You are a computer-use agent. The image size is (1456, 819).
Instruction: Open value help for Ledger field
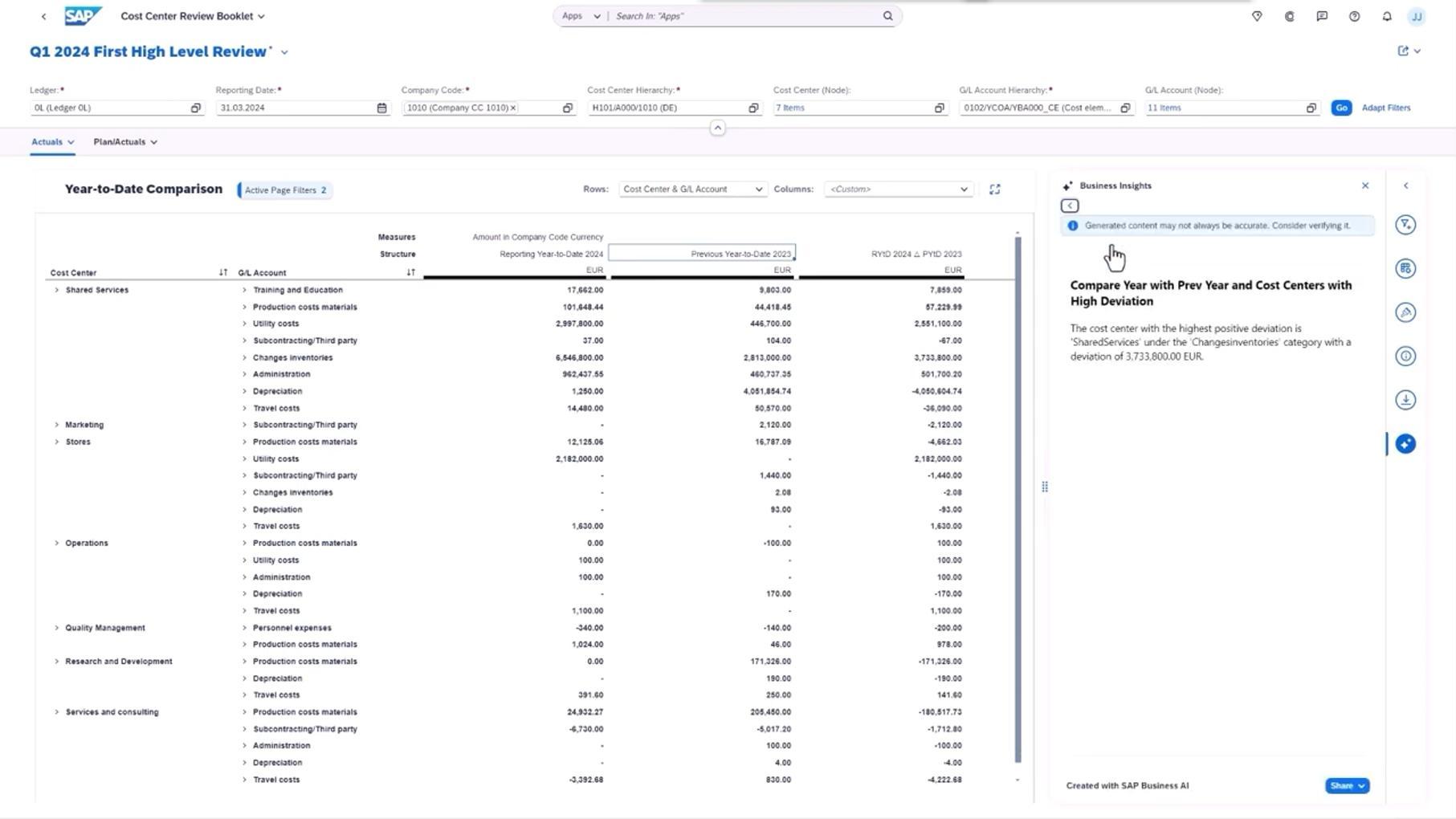pos(195,108)
